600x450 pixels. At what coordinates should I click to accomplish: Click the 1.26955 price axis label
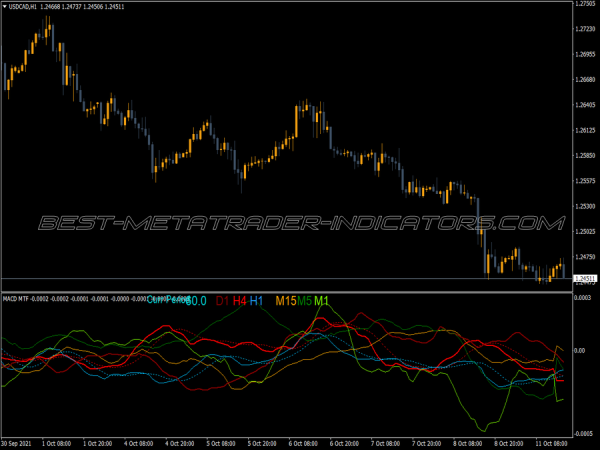pos(585,54)
